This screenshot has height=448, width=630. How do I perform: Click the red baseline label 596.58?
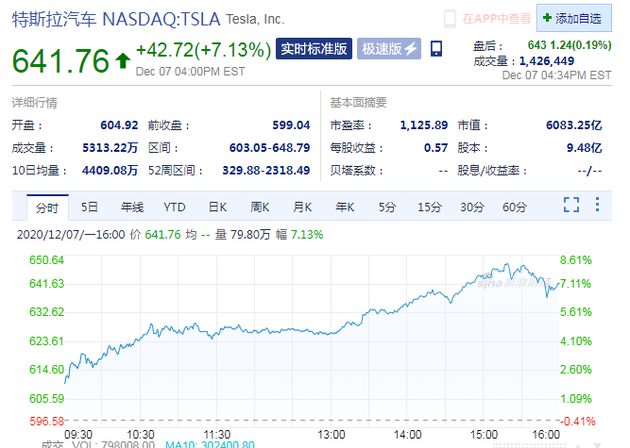click(47, 421)
